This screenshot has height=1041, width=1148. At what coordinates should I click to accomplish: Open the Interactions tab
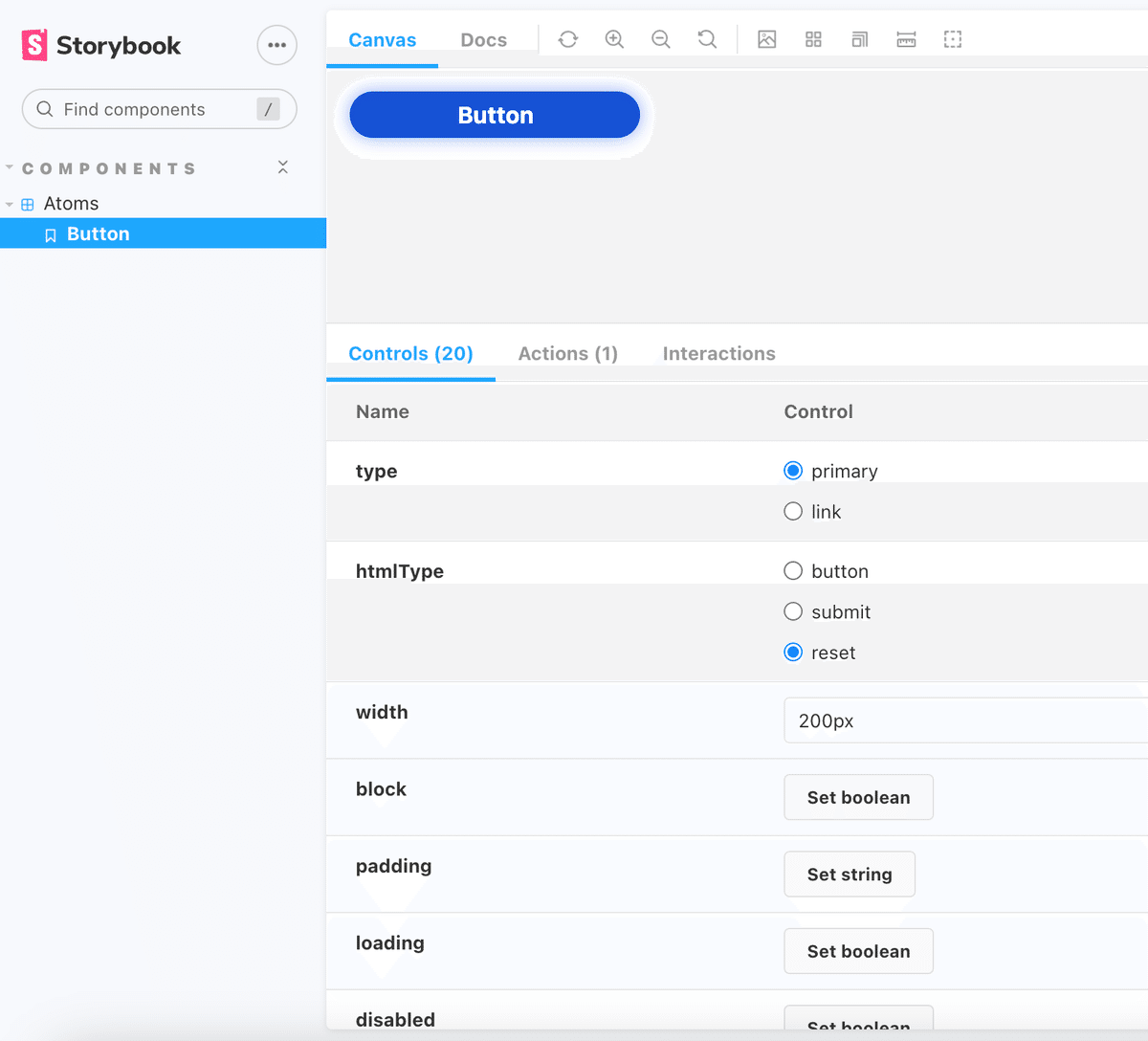click(719, 354)
